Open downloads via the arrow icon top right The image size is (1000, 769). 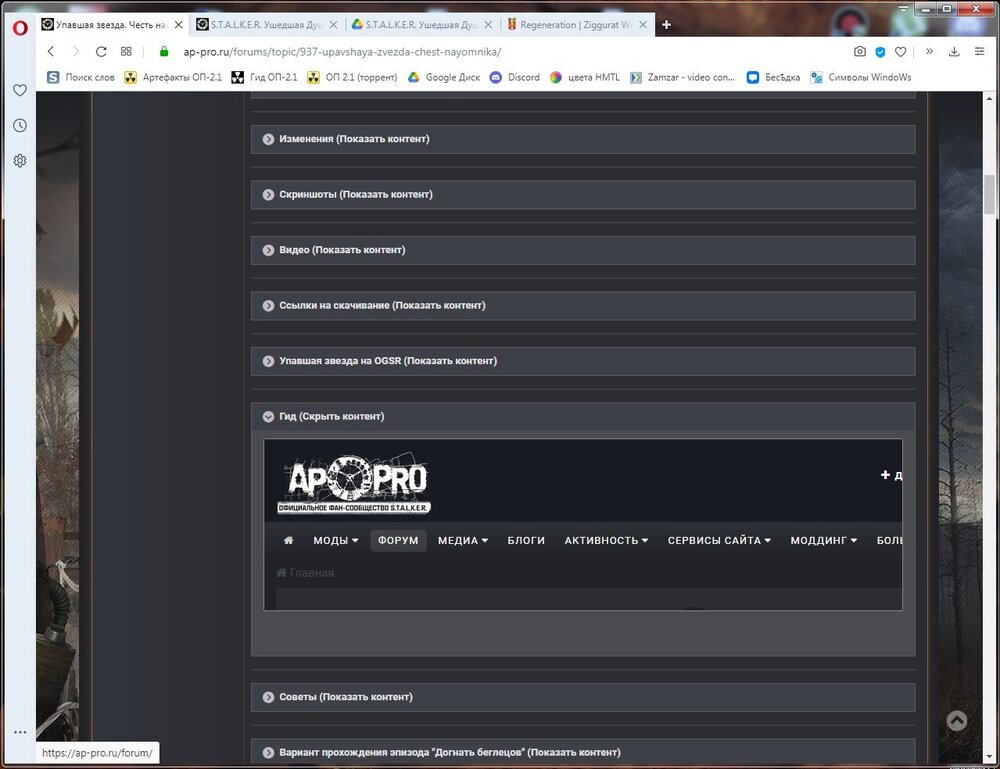[x=952, y=51]
